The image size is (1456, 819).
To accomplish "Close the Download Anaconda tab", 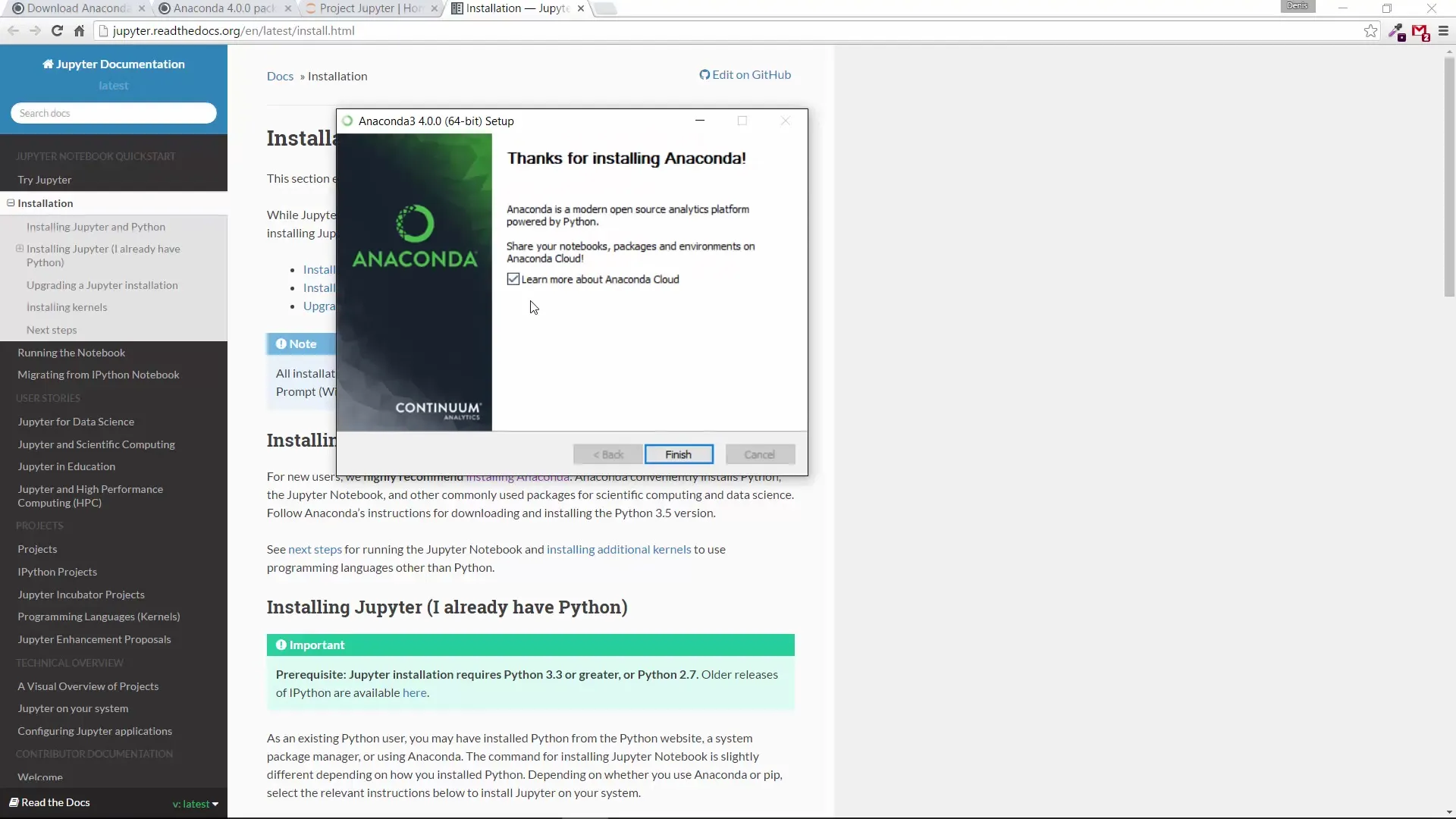I will [x=141, y=8].
